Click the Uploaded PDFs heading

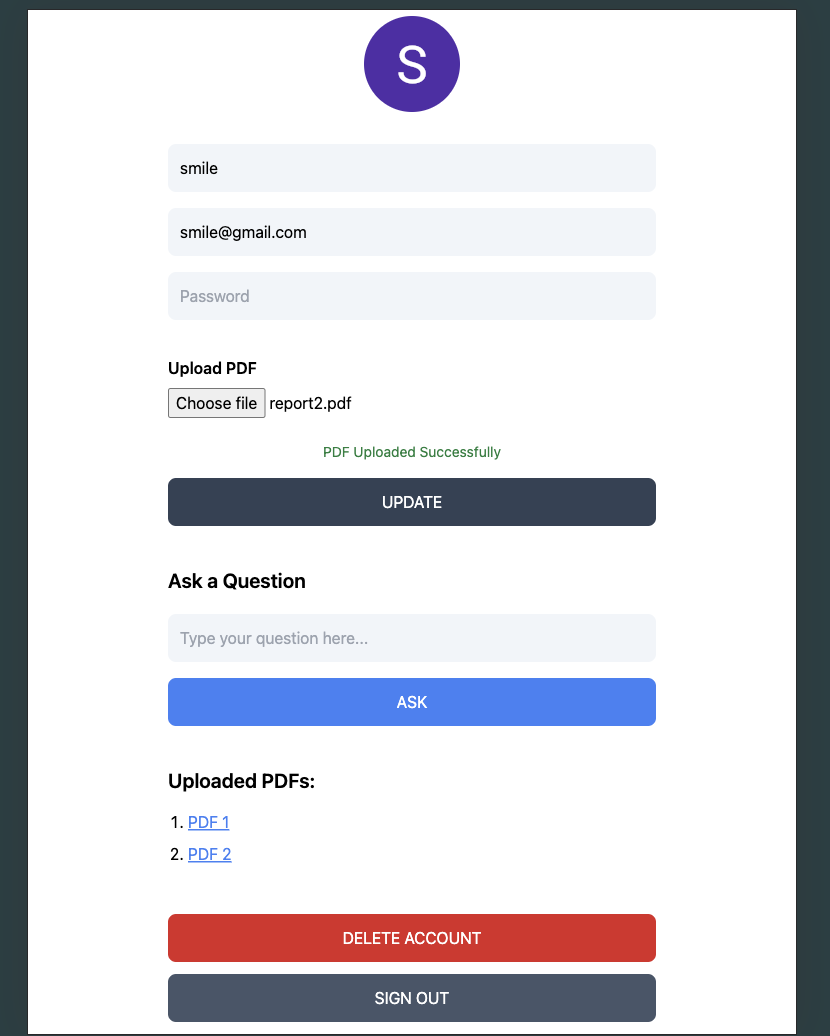coord(241,781)
